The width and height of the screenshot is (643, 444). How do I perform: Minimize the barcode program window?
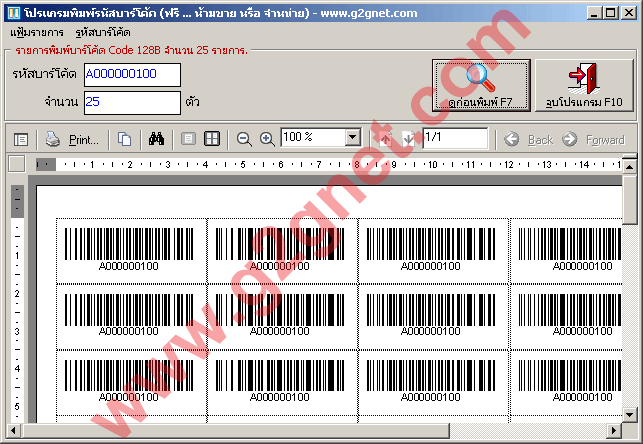(x=593, y=13)
